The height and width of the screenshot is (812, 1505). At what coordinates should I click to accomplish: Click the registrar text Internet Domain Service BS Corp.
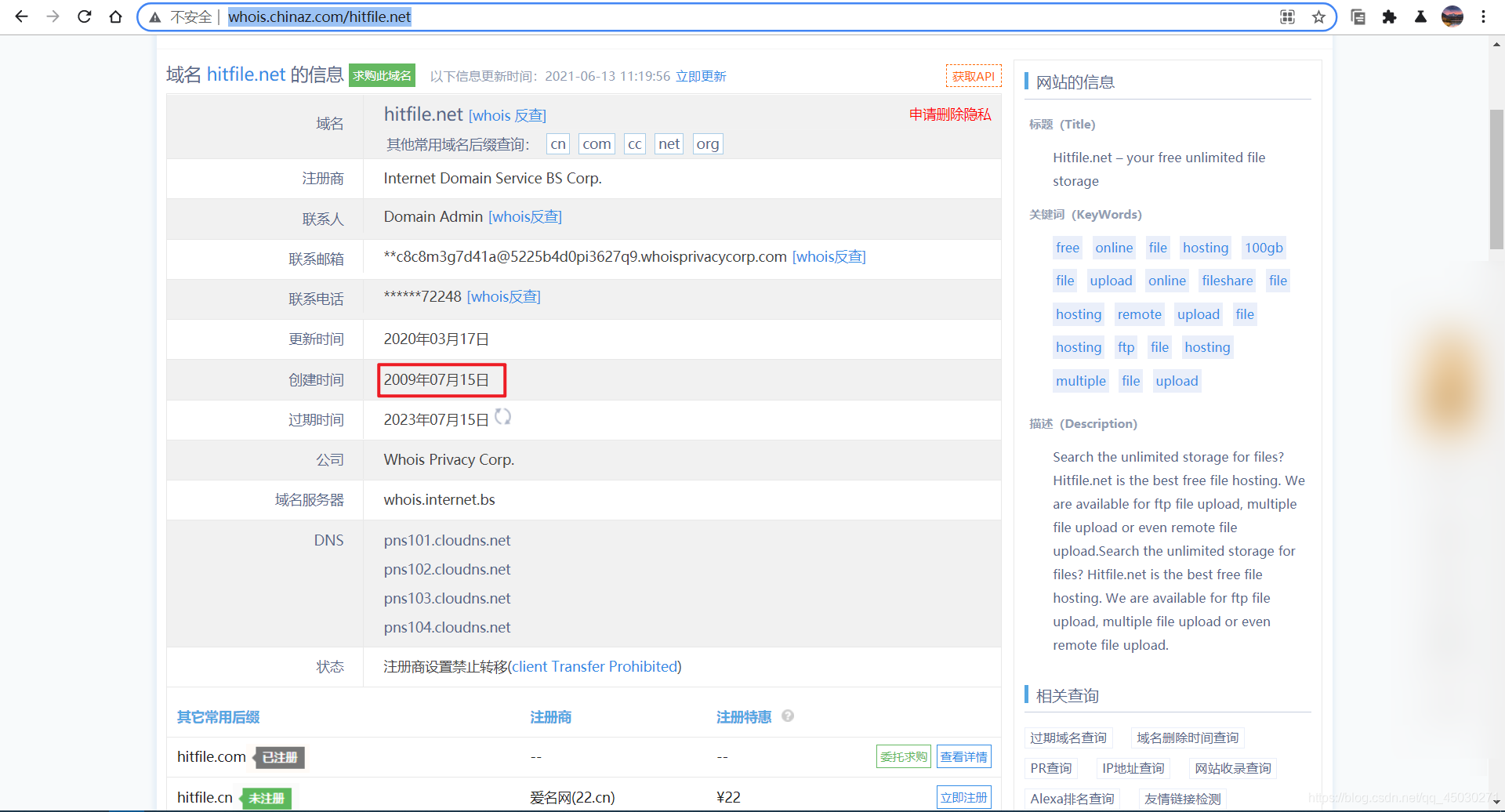click(492, 178)
